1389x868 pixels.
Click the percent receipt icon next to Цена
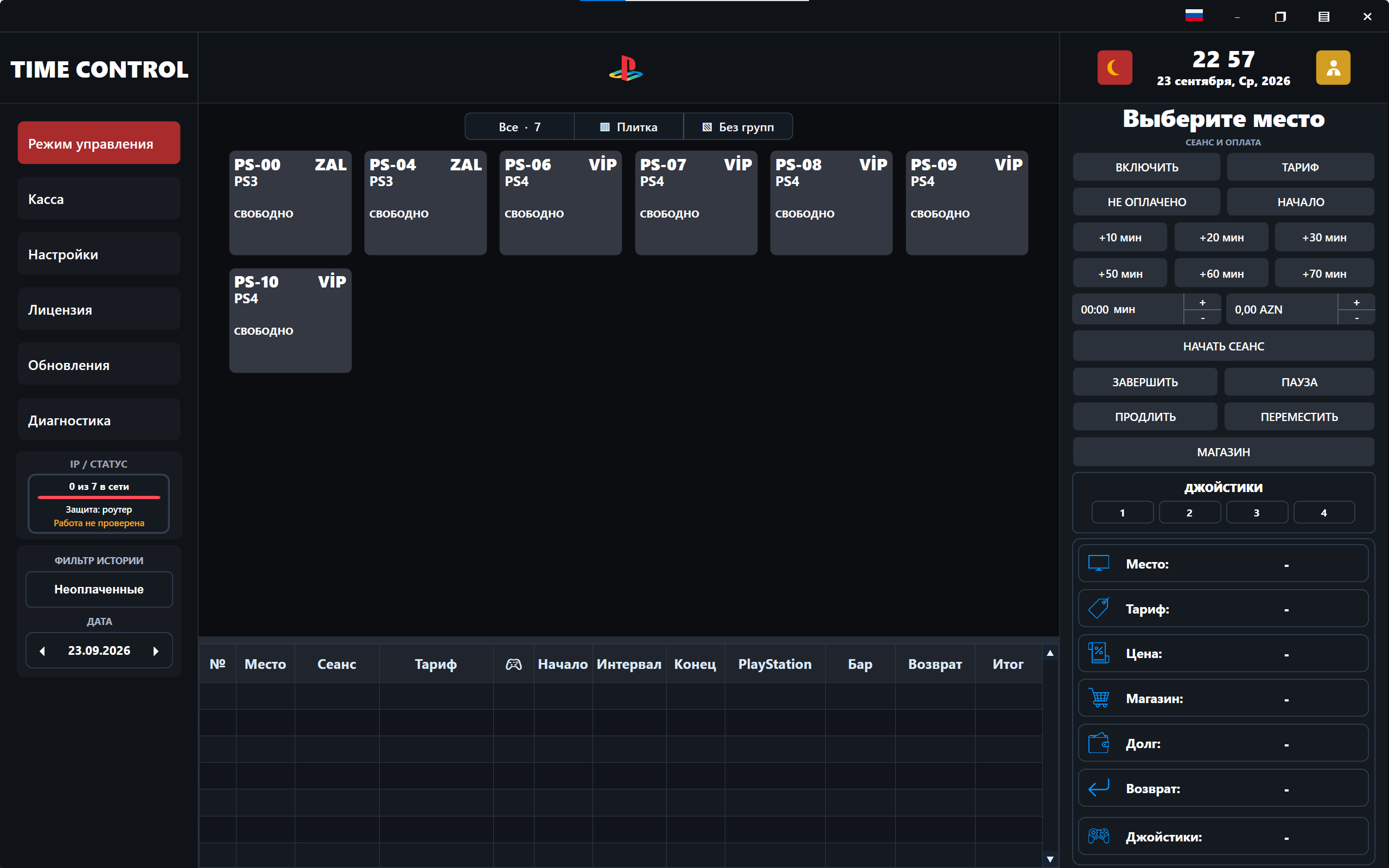[1099, 653]
